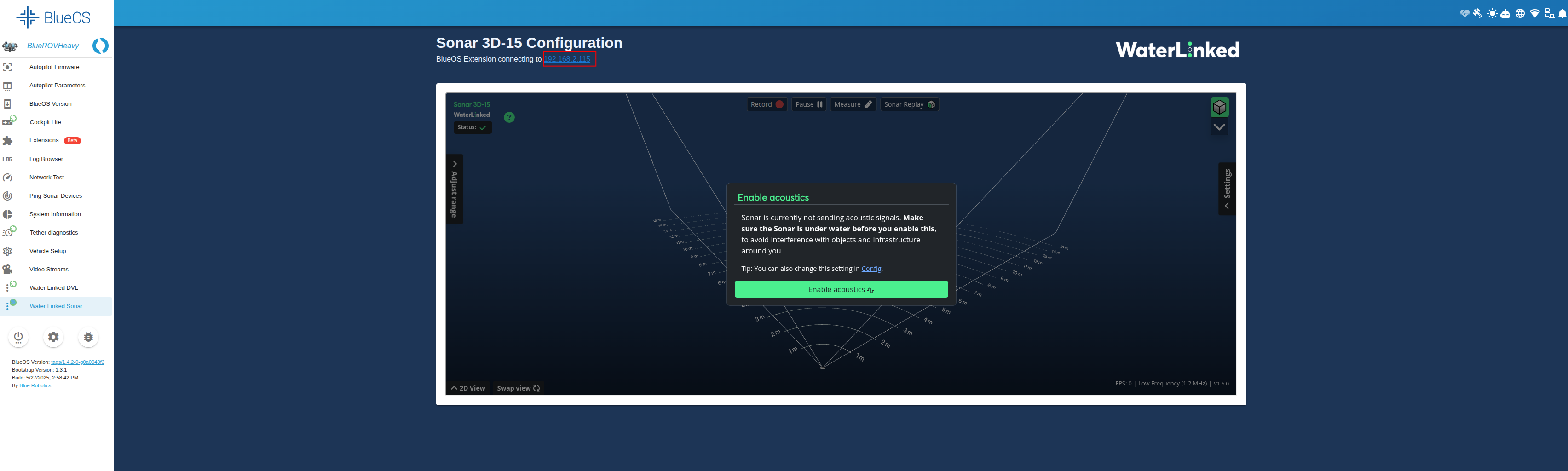Open the WiFi status icon in header
Screen dimensions: 1568x471
pyautogui.click(x=1534, y=13)
